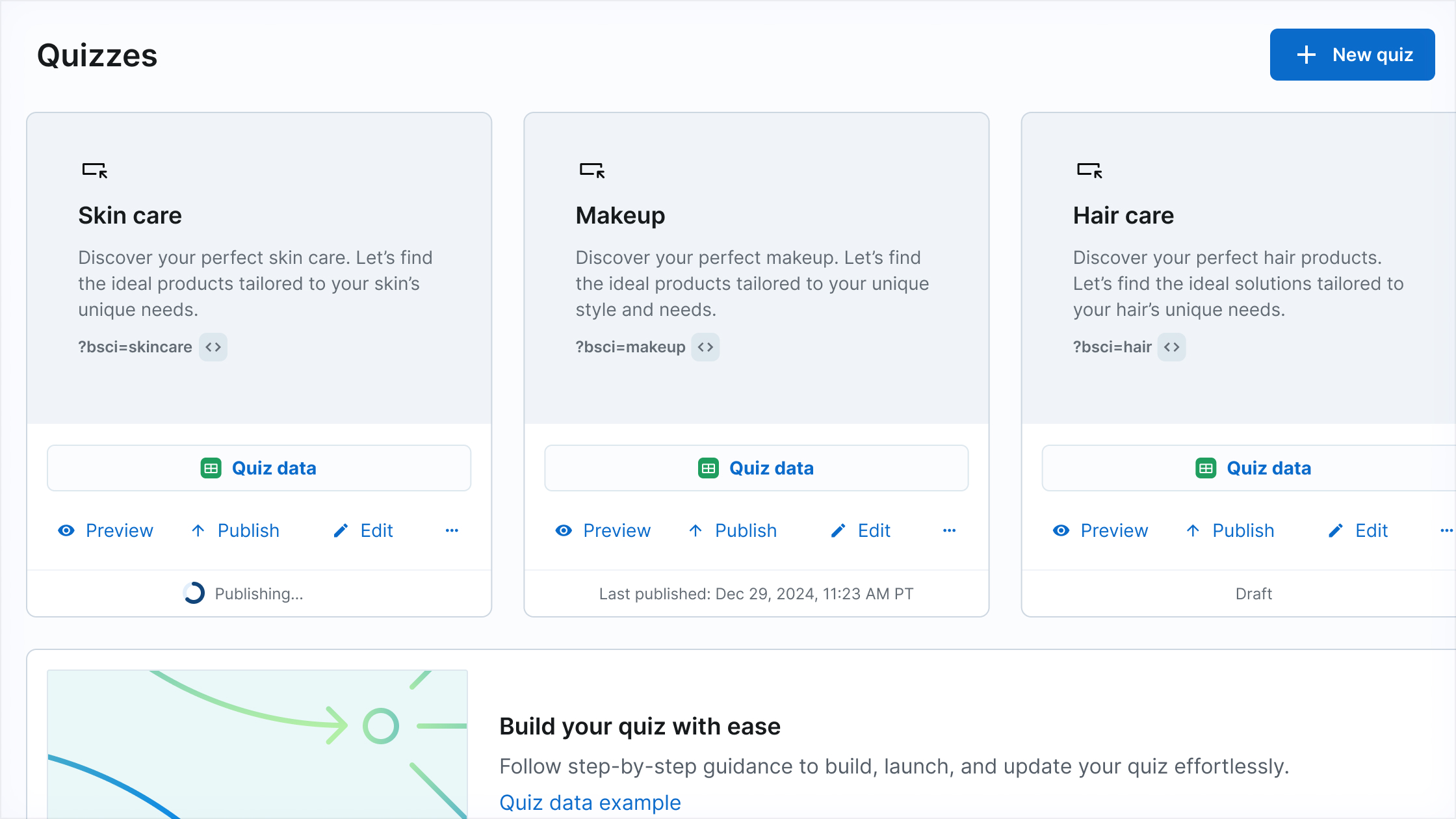Click the step-by-step guidance description text
The width and height of the screenshot is (1456, 819).
[x=894, y=766]
